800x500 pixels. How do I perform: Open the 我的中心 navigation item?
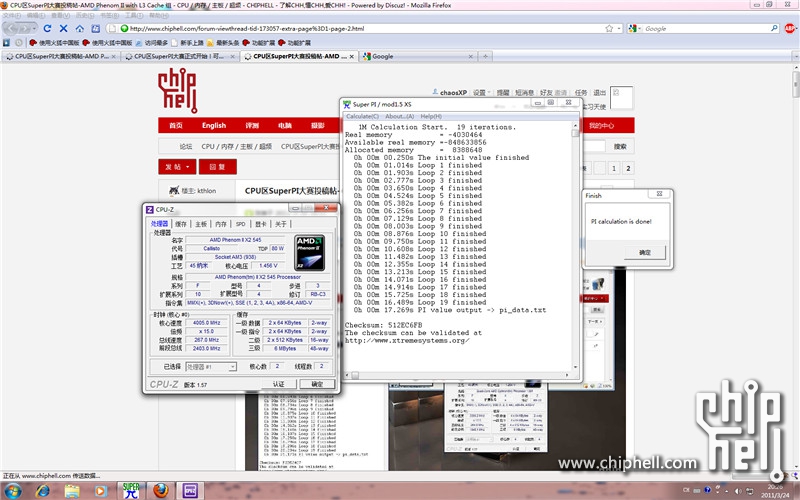point(601,126)
